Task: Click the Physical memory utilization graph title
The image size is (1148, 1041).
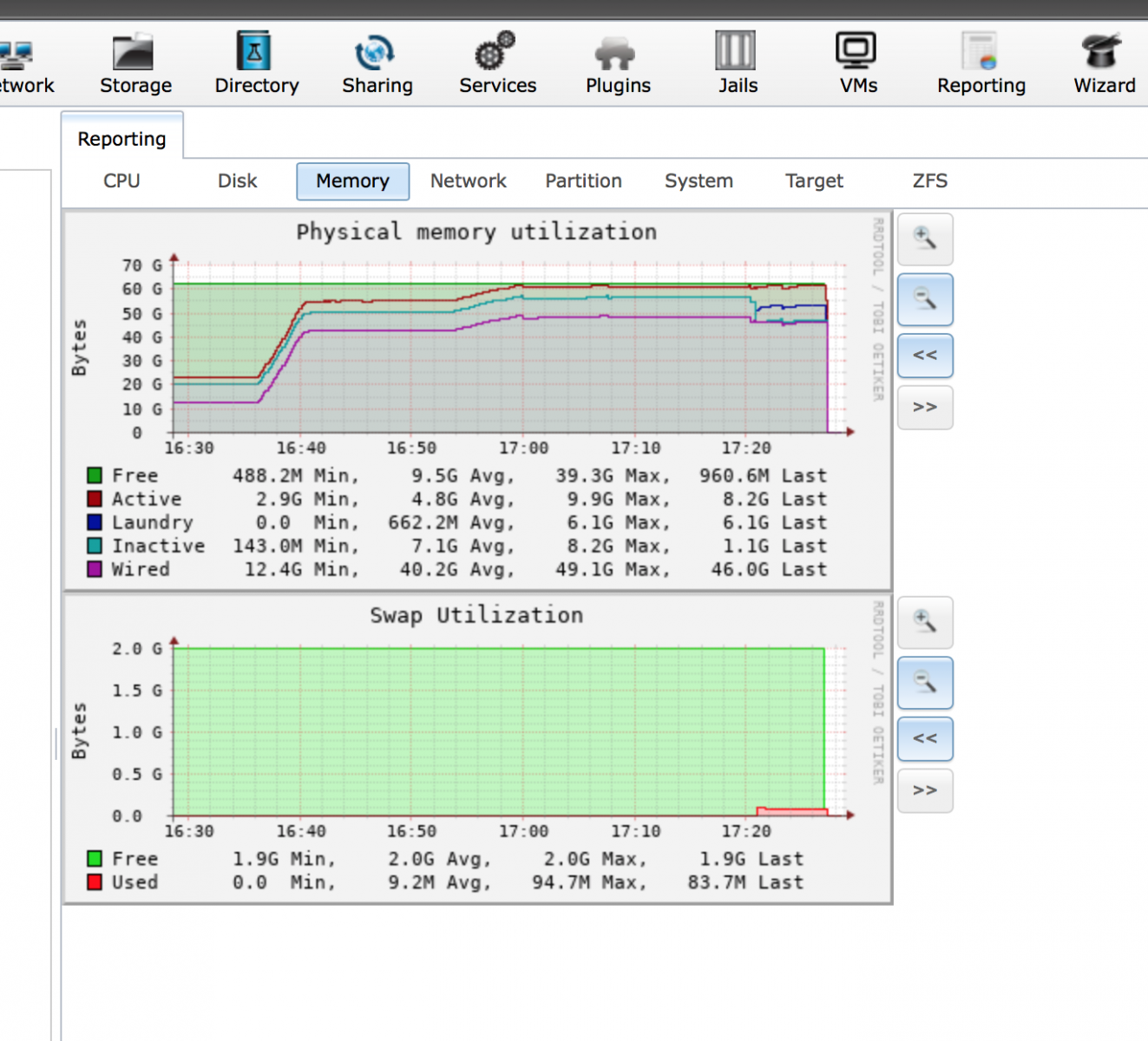Action: click(x=476, y=232)
